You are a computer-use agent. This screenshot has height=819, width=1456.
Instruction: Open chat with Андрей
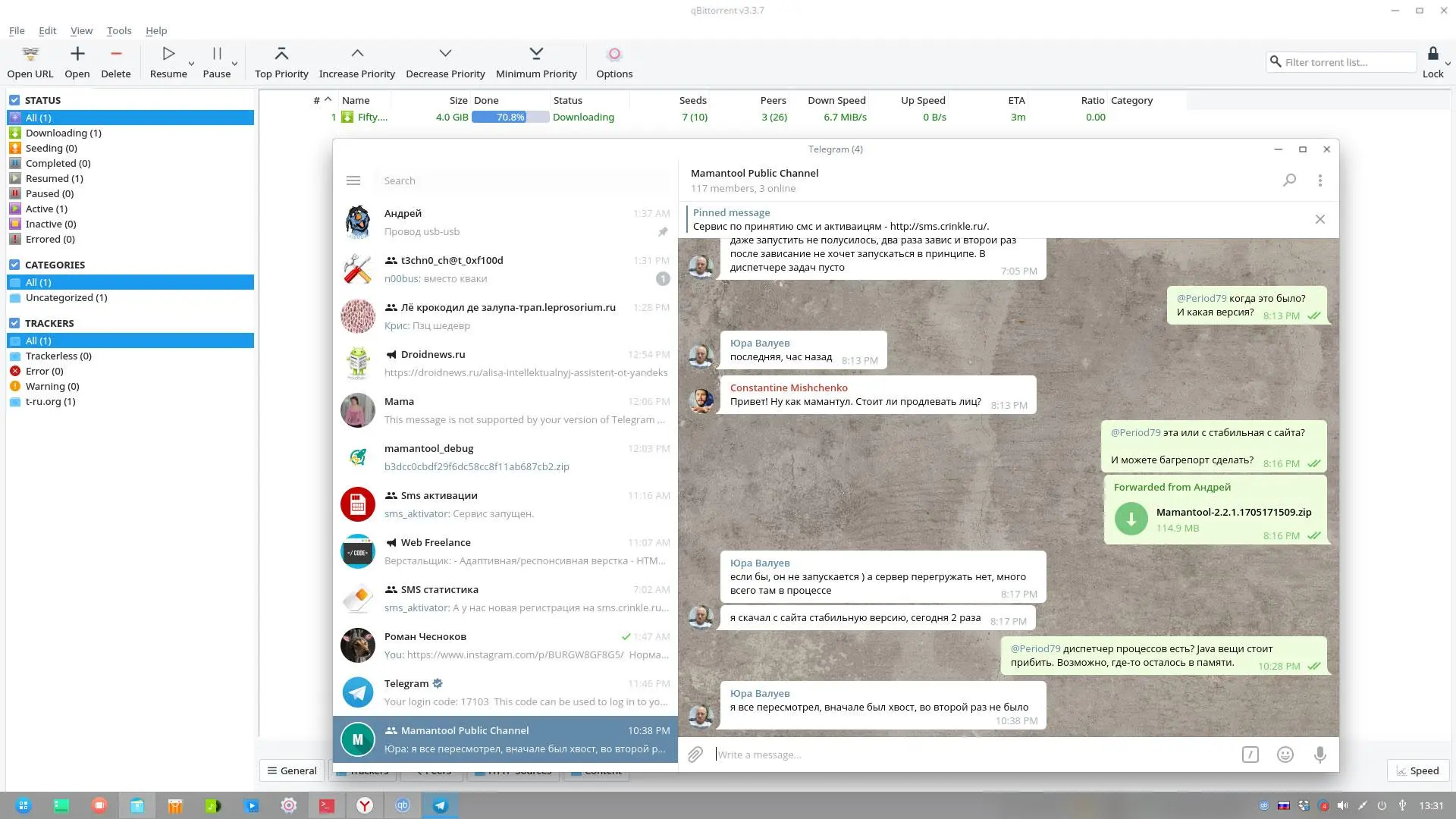tap(505, 222)
